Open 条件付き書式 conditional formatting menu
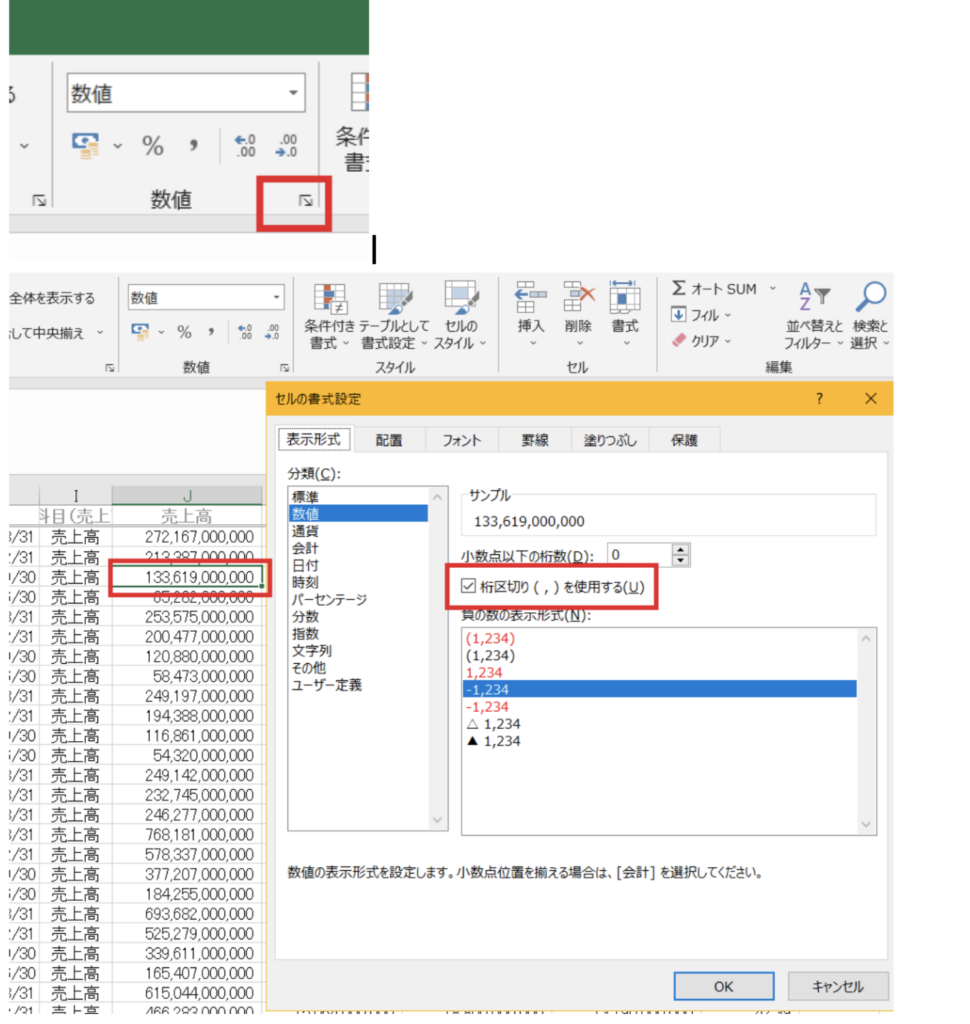This screenshot has height=1024, width=970. 329,317
